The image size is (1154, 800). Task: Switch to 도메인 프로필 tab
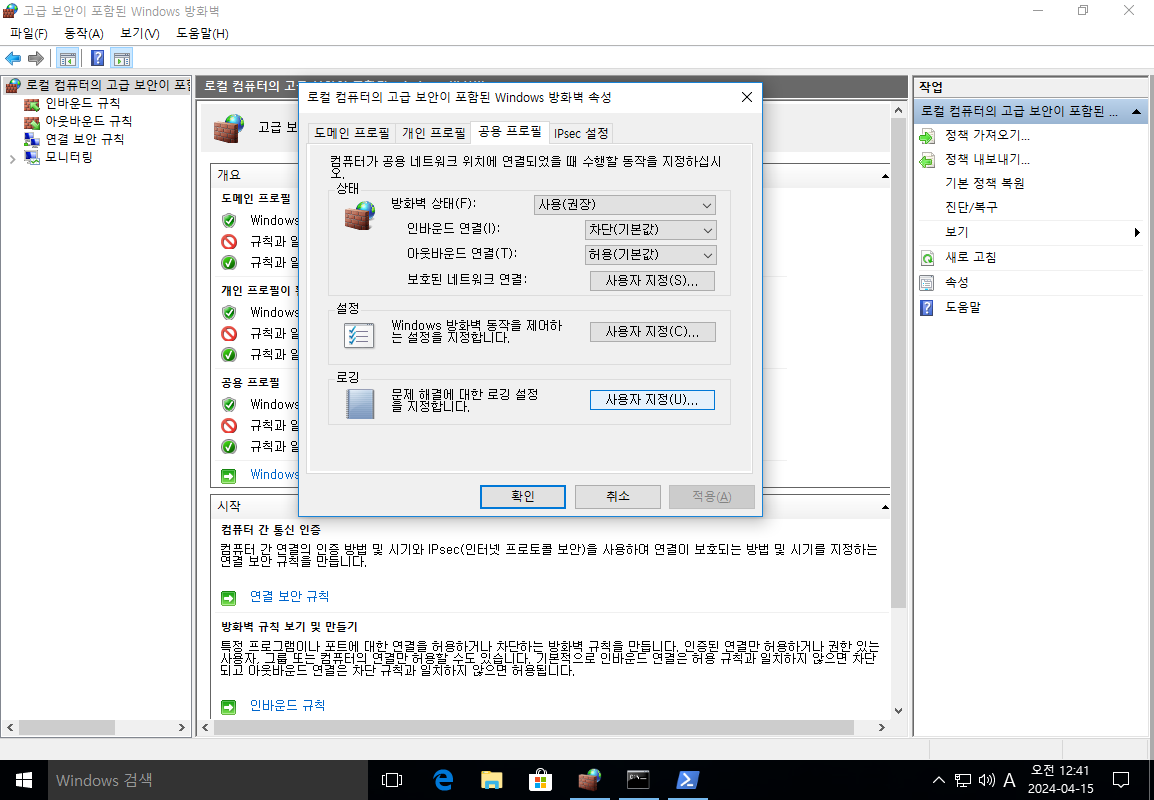click(352, 133)
